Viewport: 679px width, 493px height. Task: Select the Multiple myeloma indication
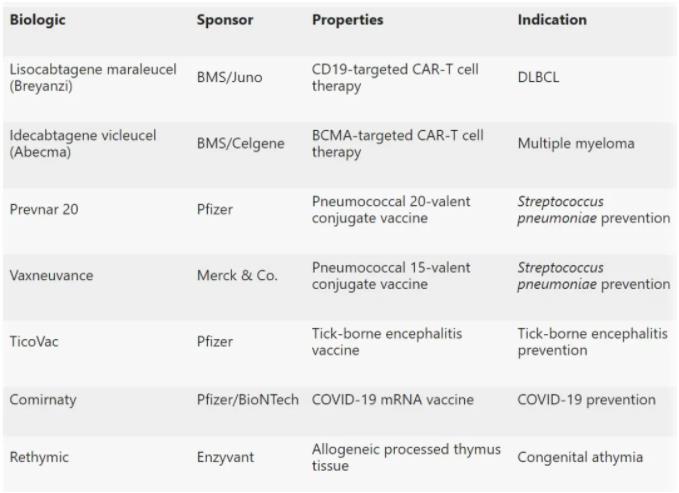[576, 143]
